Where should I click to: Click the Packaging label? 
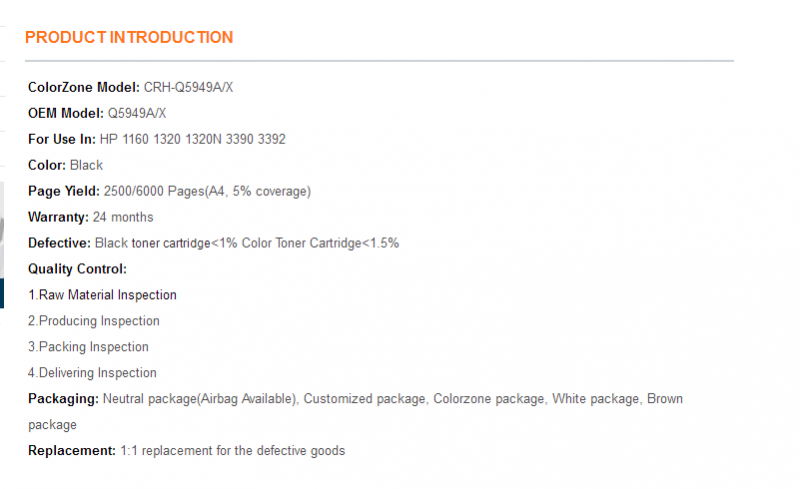[63, 399]
